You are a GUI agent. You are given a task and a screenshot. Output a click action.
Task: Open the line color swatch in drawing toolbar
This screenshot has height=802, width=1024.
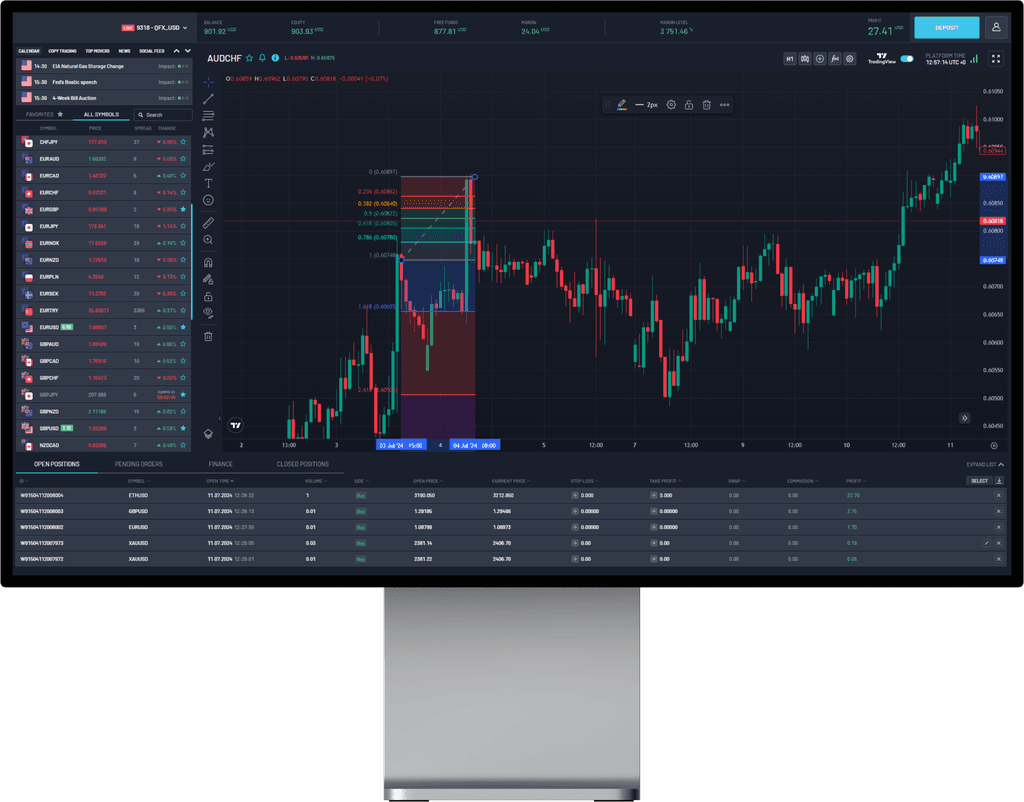point(622,103)
